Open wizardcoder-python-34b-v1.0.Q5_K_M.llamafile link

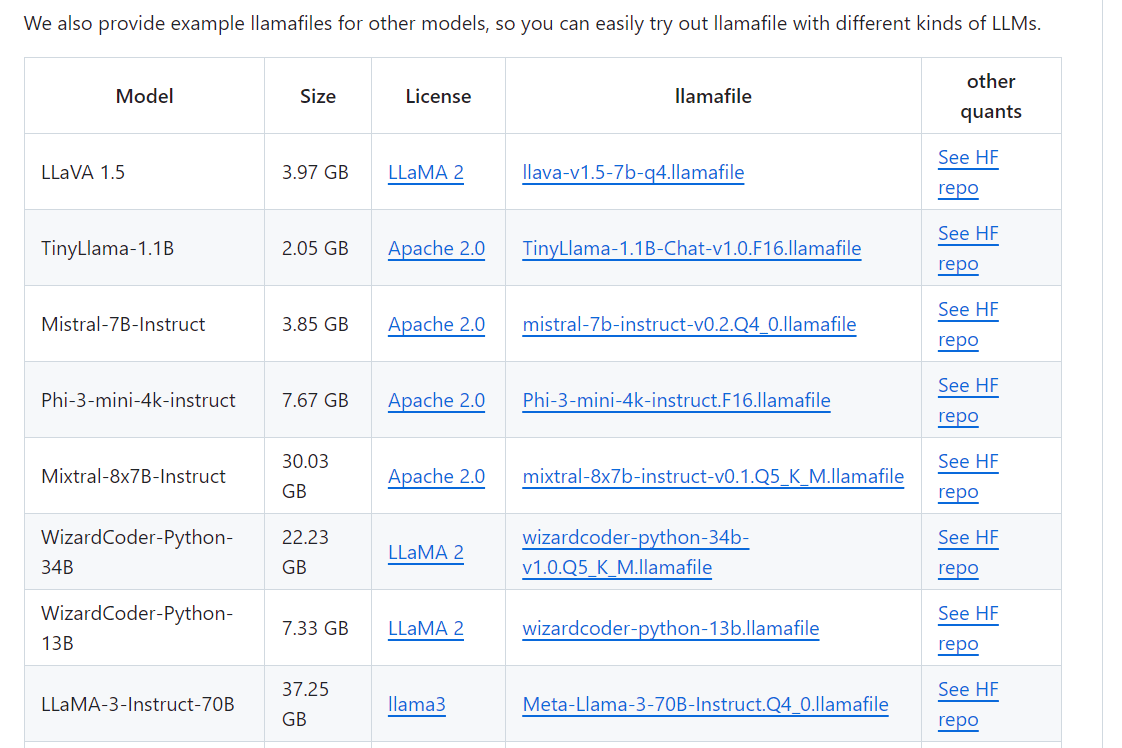click(635, 552)
